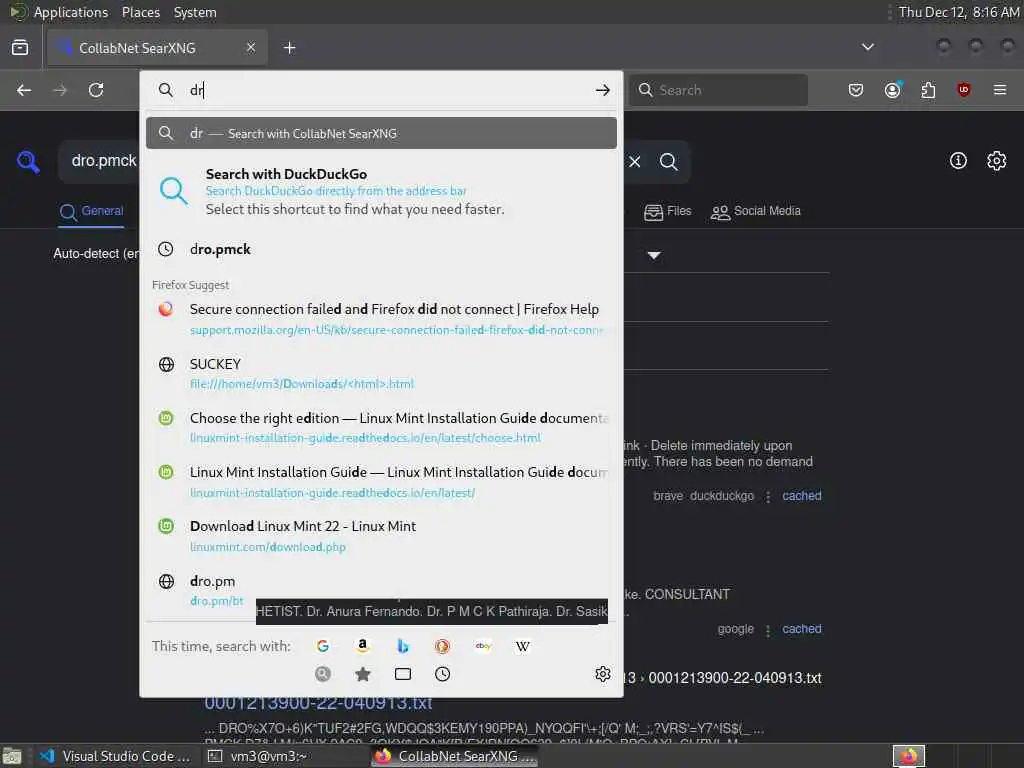Expand the list all tabs chevron
This screenshot has height=768, width=1024.
point(868,47)
